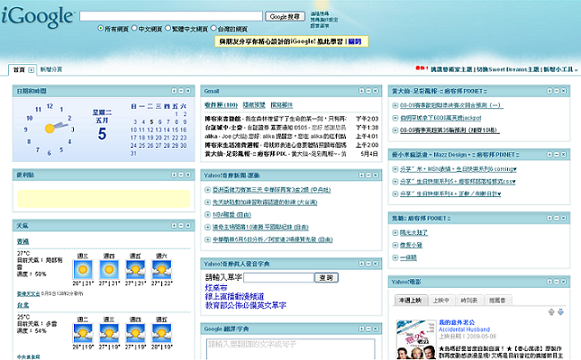Select the 中文網頁 radio option

tap(134, 28)
